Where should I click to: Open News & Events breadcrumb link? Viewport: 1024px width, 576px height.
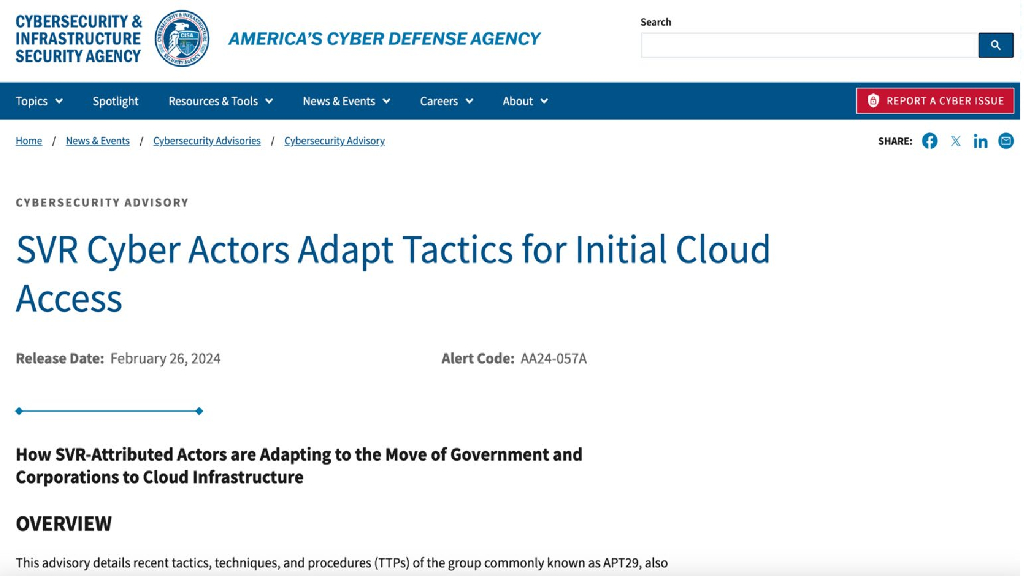click(97, 141)
